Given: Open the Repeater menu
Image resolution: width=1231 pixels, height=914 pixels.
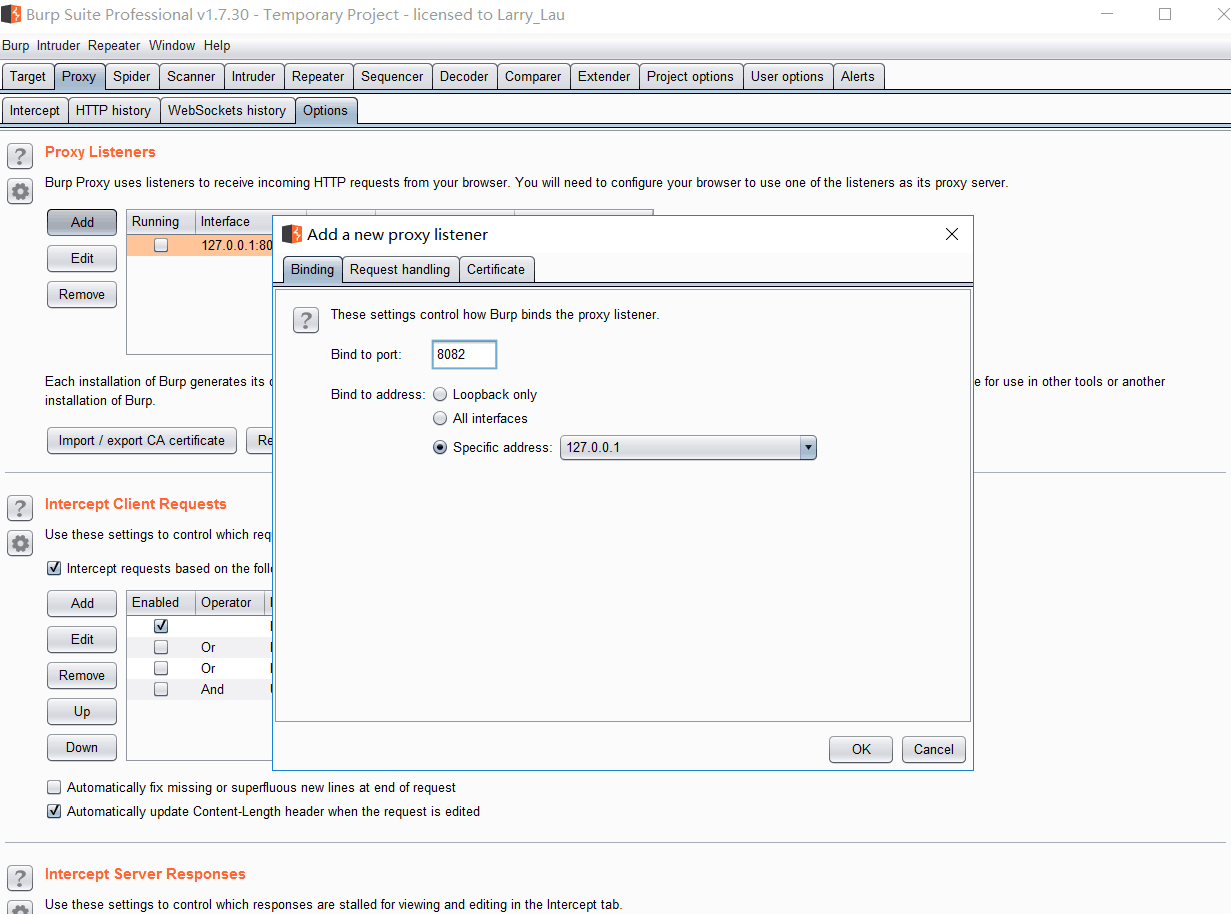Looking at the screenshot, I should [114, 45].
